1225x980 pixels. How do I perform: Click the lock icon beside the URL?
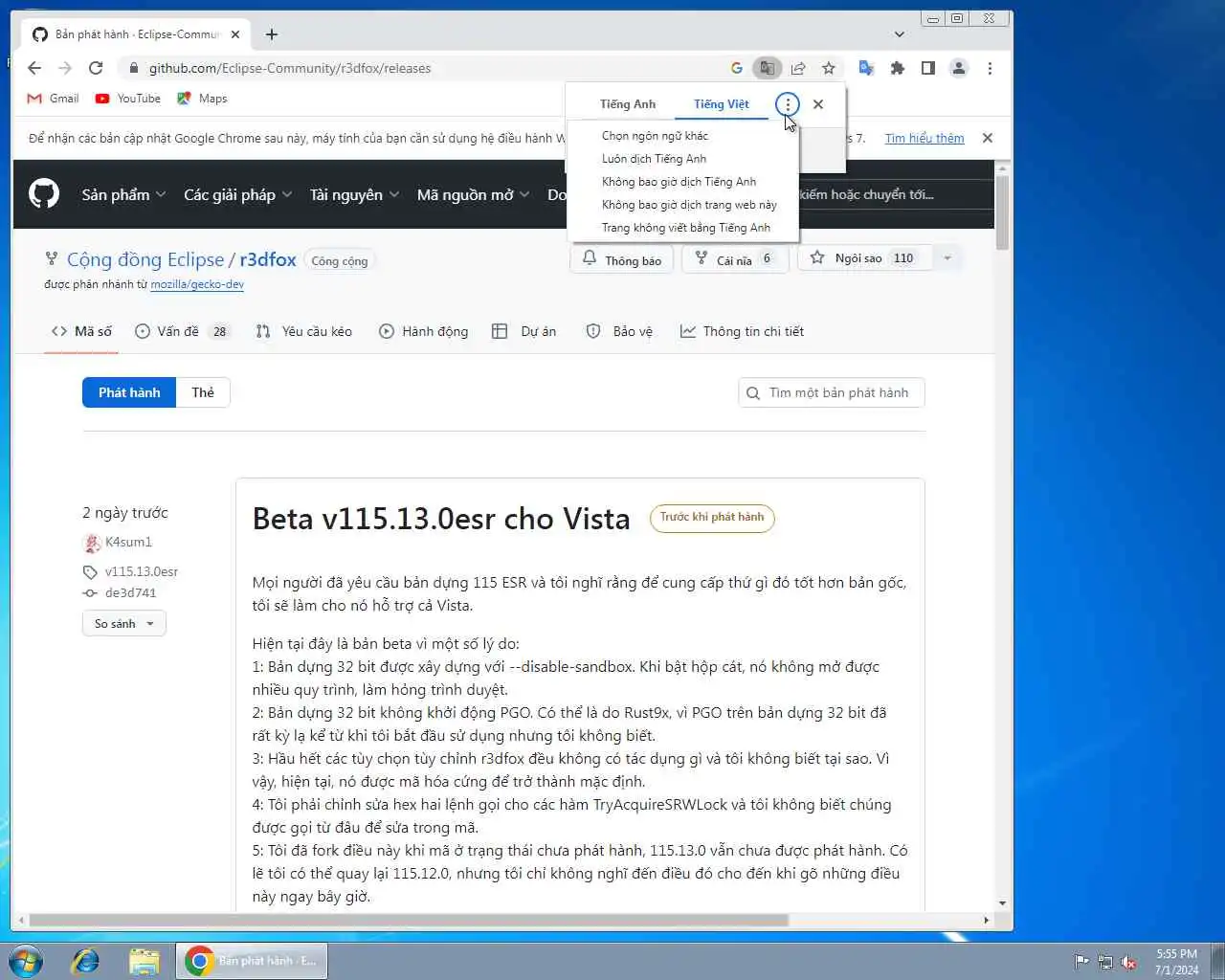point(133,68)
